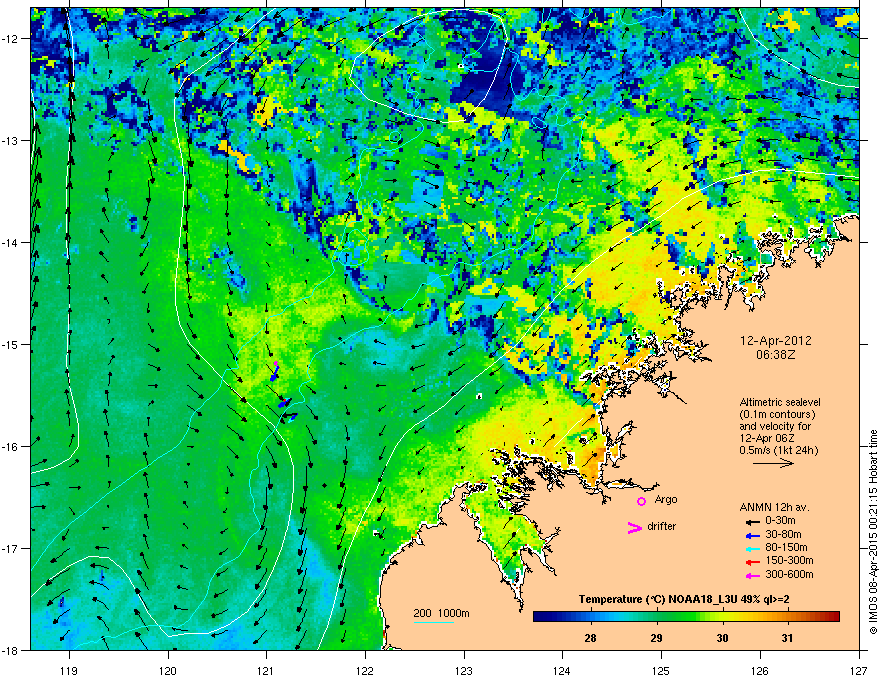The width and height of the screenshot is (880, 680).
Task: Click the colorbar tick label '29'
Action: [656, 638]
